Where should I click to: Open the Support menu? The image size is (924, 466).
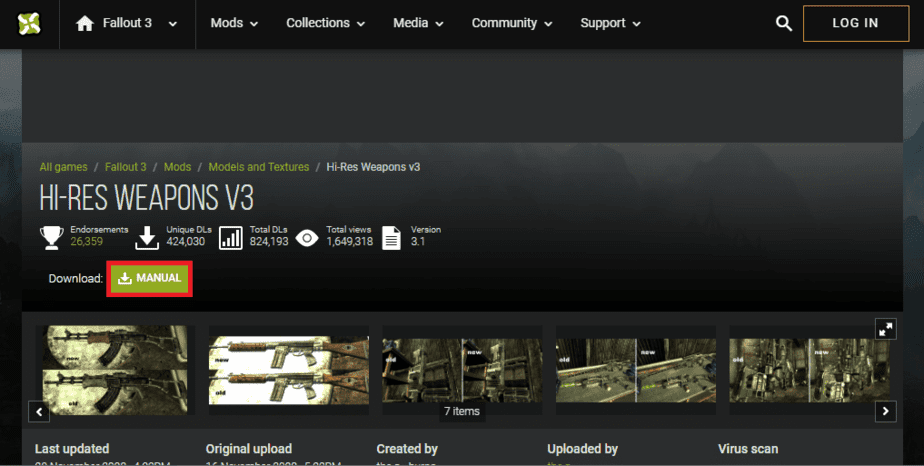coord(610,23)
